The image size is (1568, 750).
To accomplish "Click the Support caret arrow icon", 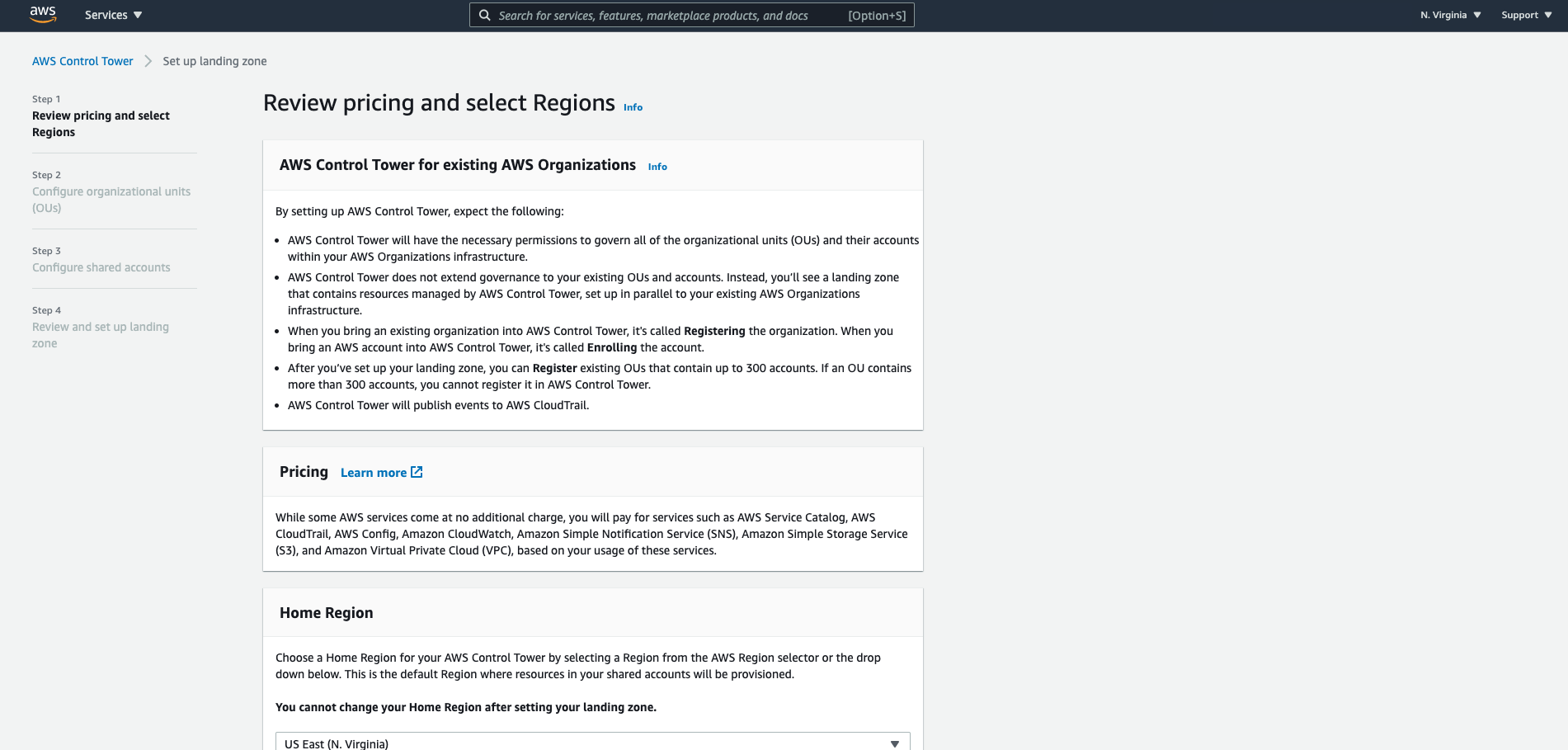I will 1547,15.
